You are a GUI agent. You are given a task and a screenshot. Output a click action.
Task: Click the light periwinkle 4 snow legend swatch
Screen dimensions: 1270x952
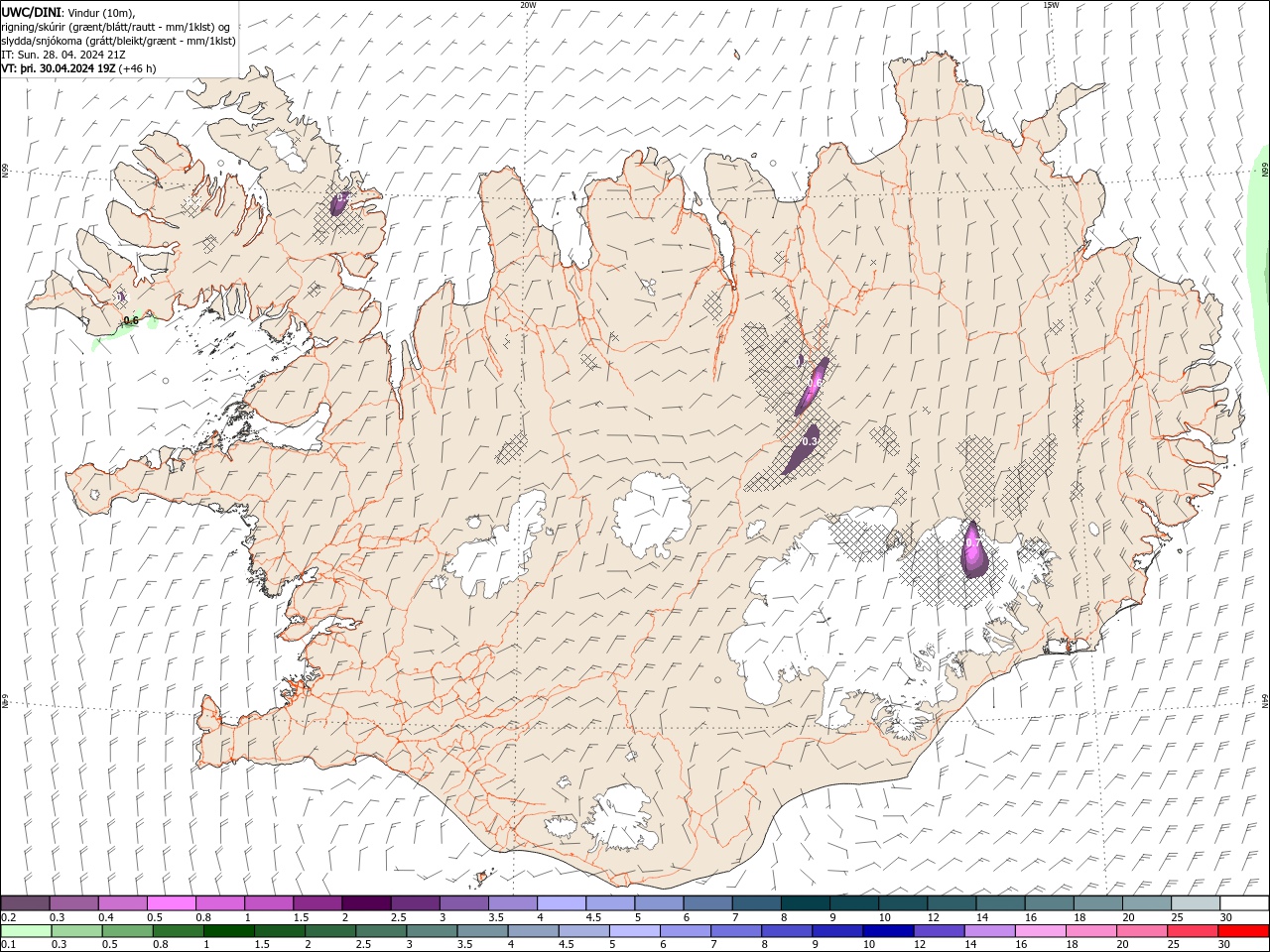562,902
